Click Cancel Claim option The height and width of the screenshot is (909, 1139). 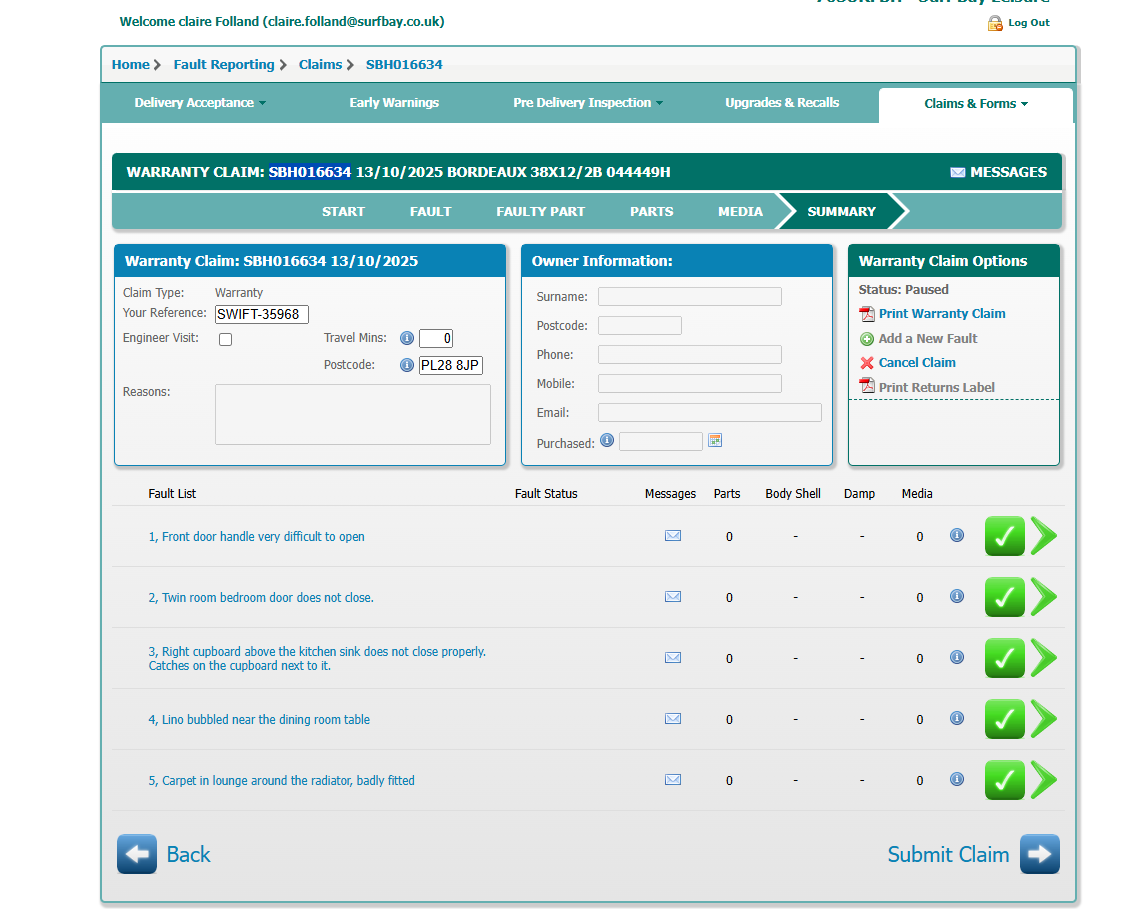click(x=916, y=363)
